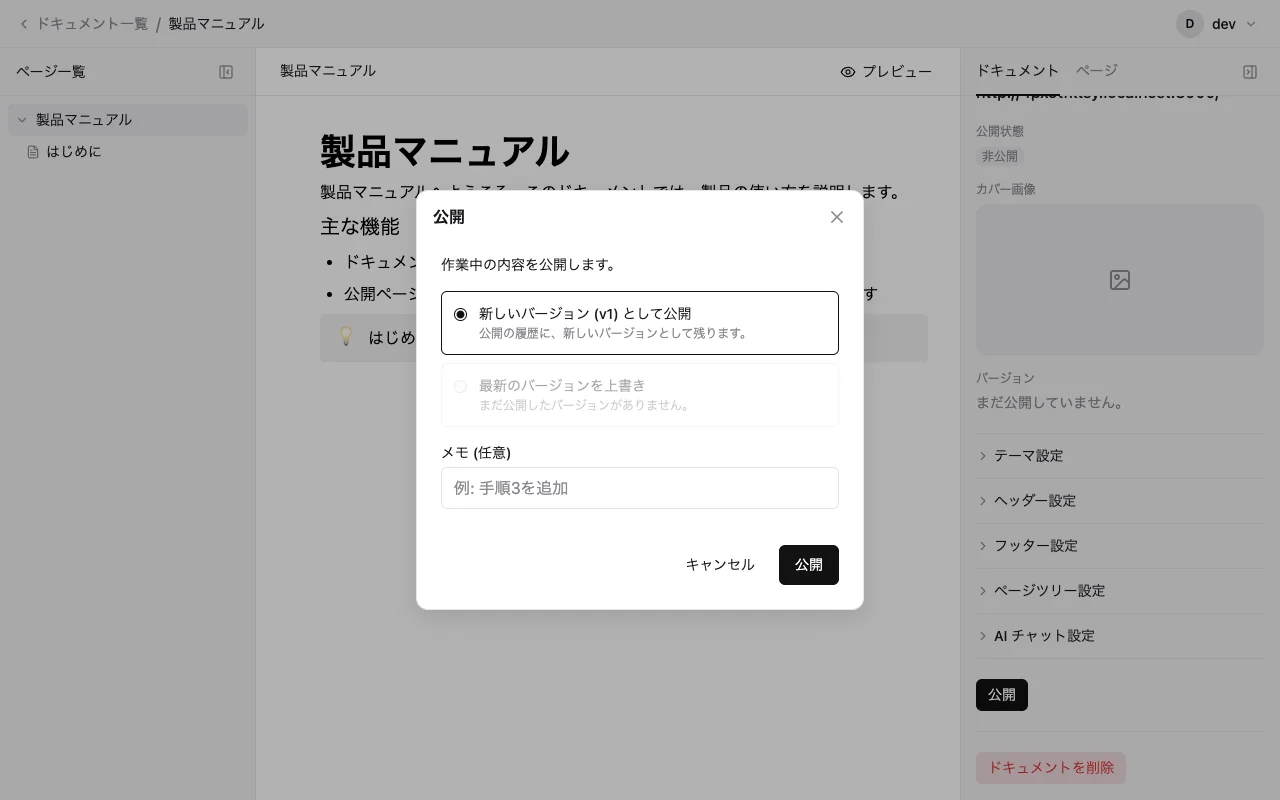Expand AI チャット設定 section
Image resolution: width=1280 pixels, height=800 pixels.
[x=1120, y=636]
